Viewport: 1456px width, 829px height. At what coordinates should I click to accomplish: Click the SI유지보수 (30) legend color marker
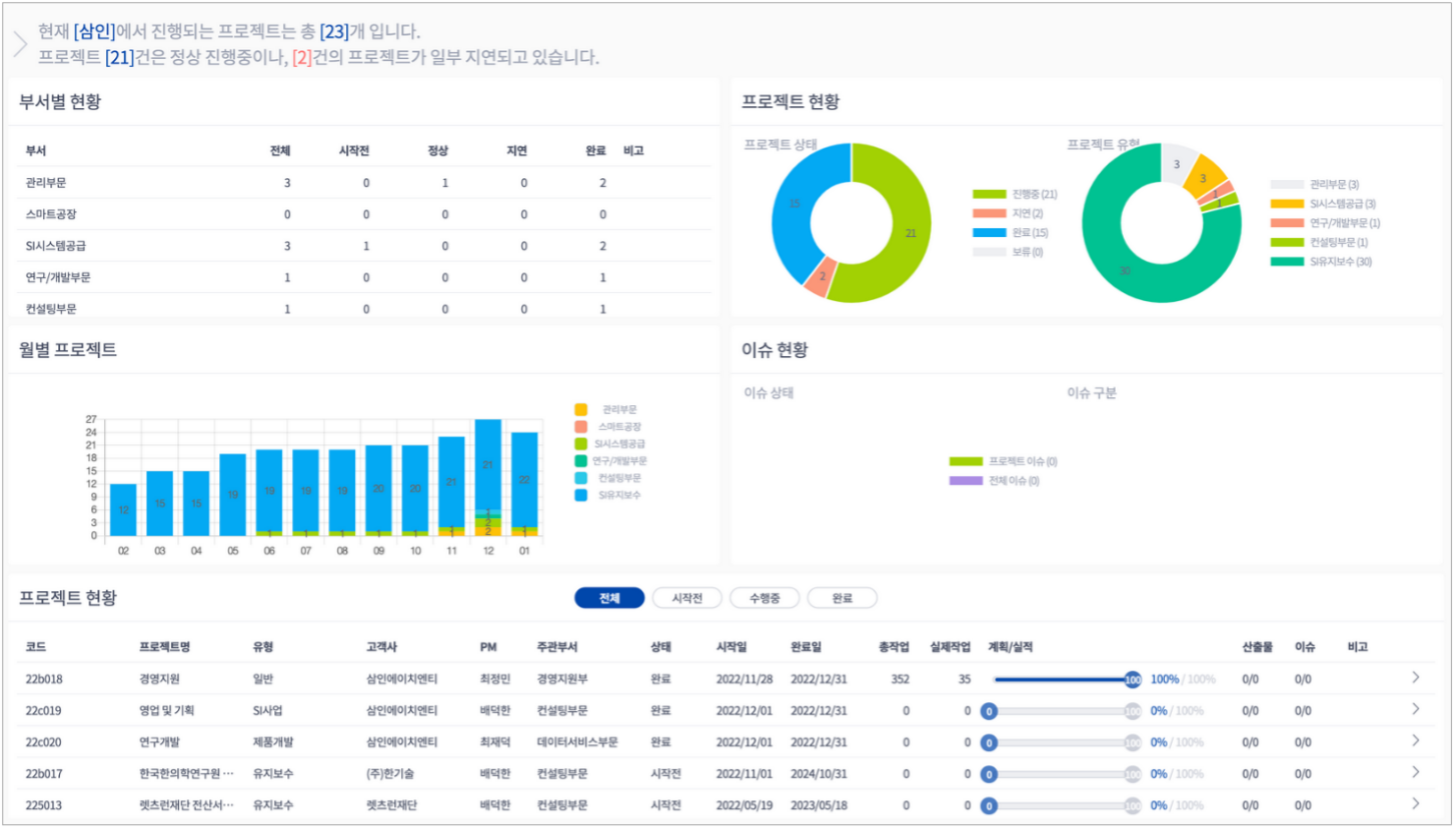click(x=1287, y=262)
